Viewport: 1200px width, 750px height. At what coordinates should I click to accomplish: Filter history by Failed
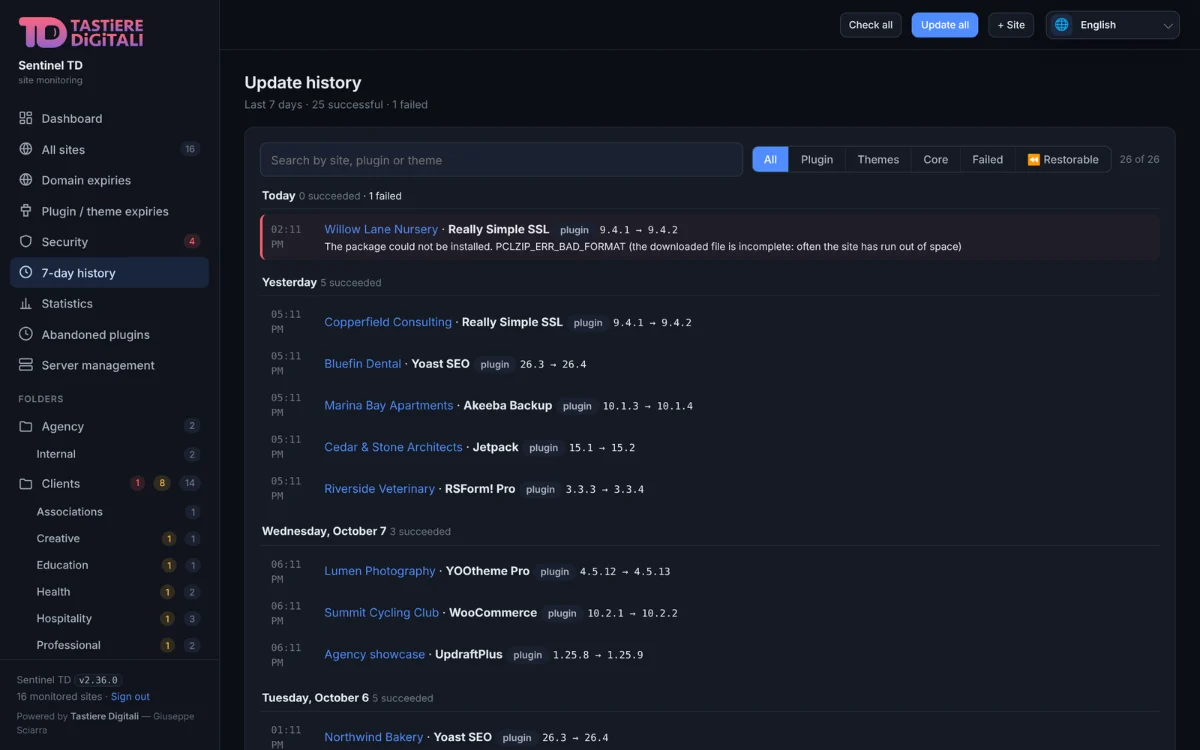point(988,159)
